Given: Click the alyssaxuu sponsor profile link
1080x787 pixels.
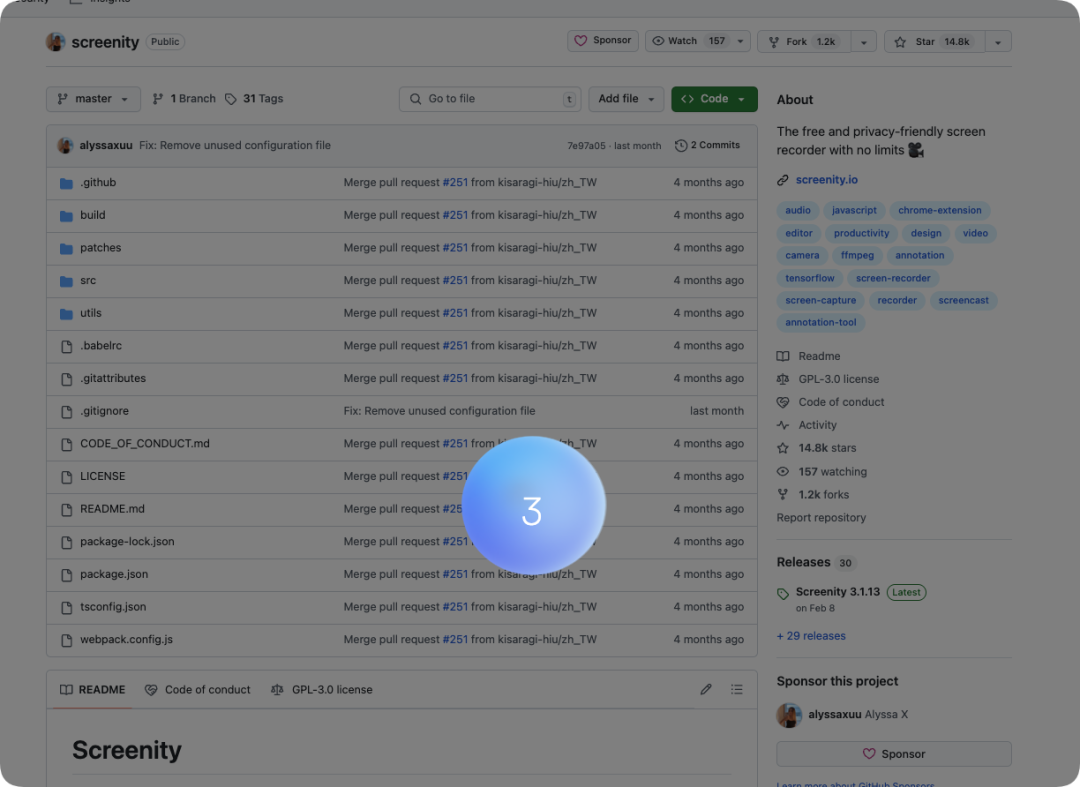Looking at the screenshot, I should (x=834, y=715).
